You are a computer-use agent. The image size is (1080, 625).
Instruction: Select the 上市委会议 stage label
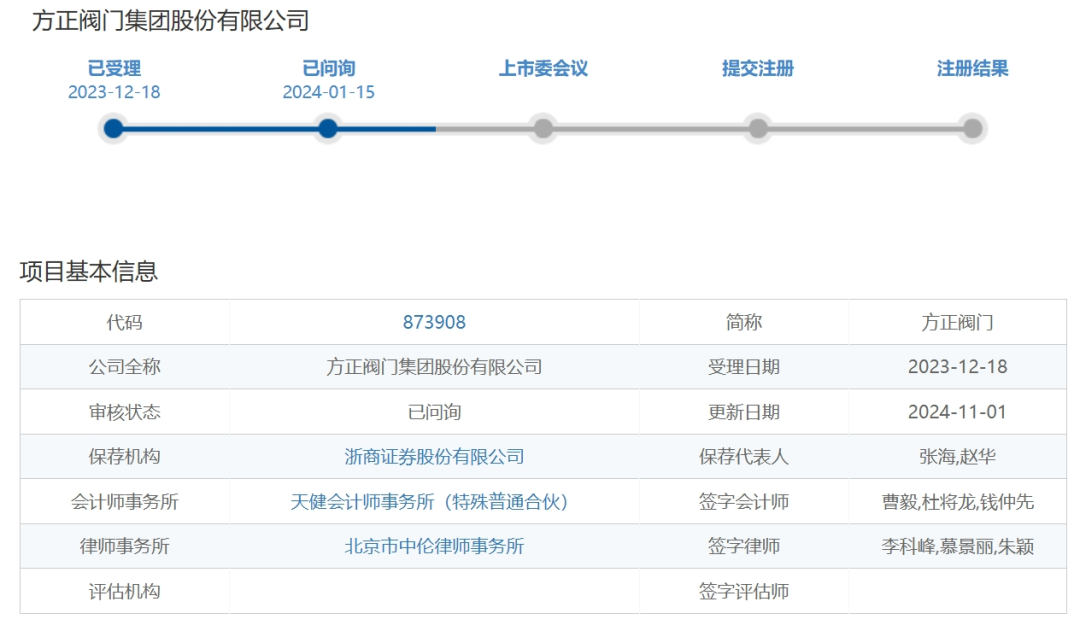[x=543, y=68]
